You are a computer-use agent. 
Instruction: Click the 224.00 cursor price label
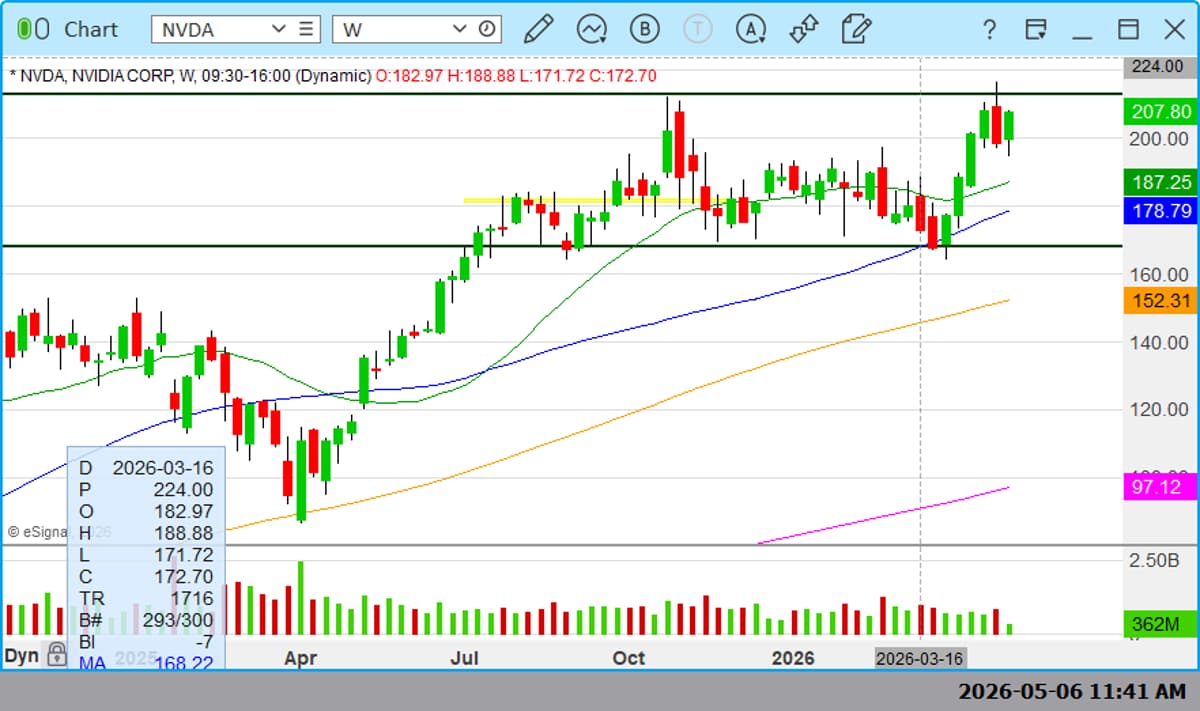point(1160,67)
